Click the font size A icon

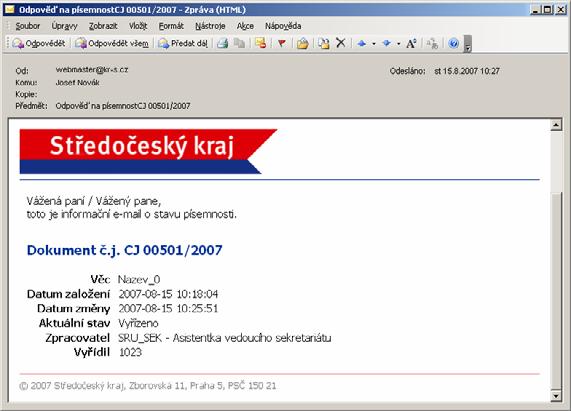point(411,43)
